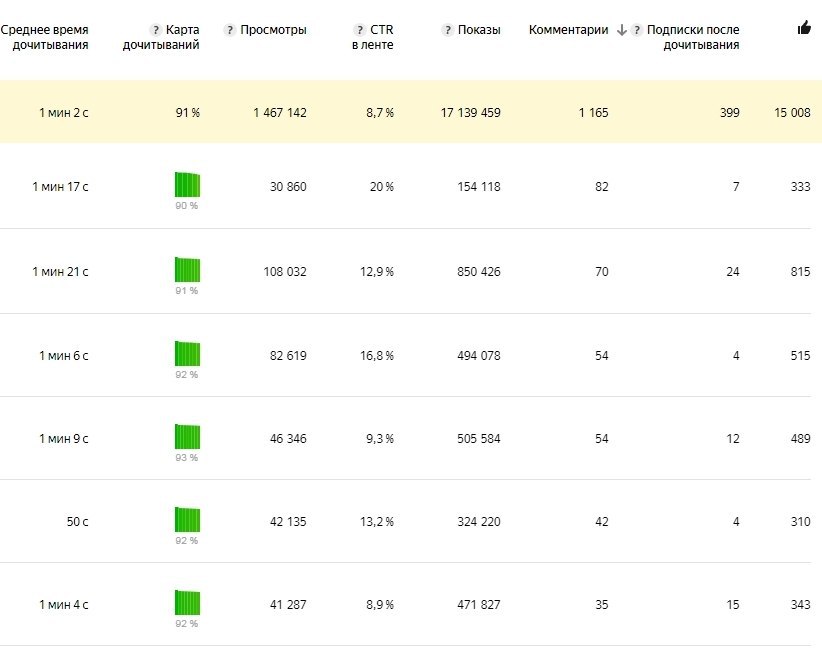Open read-through chart showing 93 %
The height and width of the screenshot is (650, 822).
click(187, 437)
